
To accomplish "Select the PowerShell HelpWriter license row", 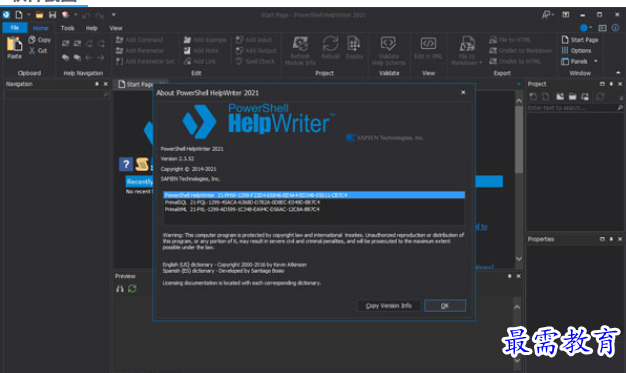I will 314,195.
